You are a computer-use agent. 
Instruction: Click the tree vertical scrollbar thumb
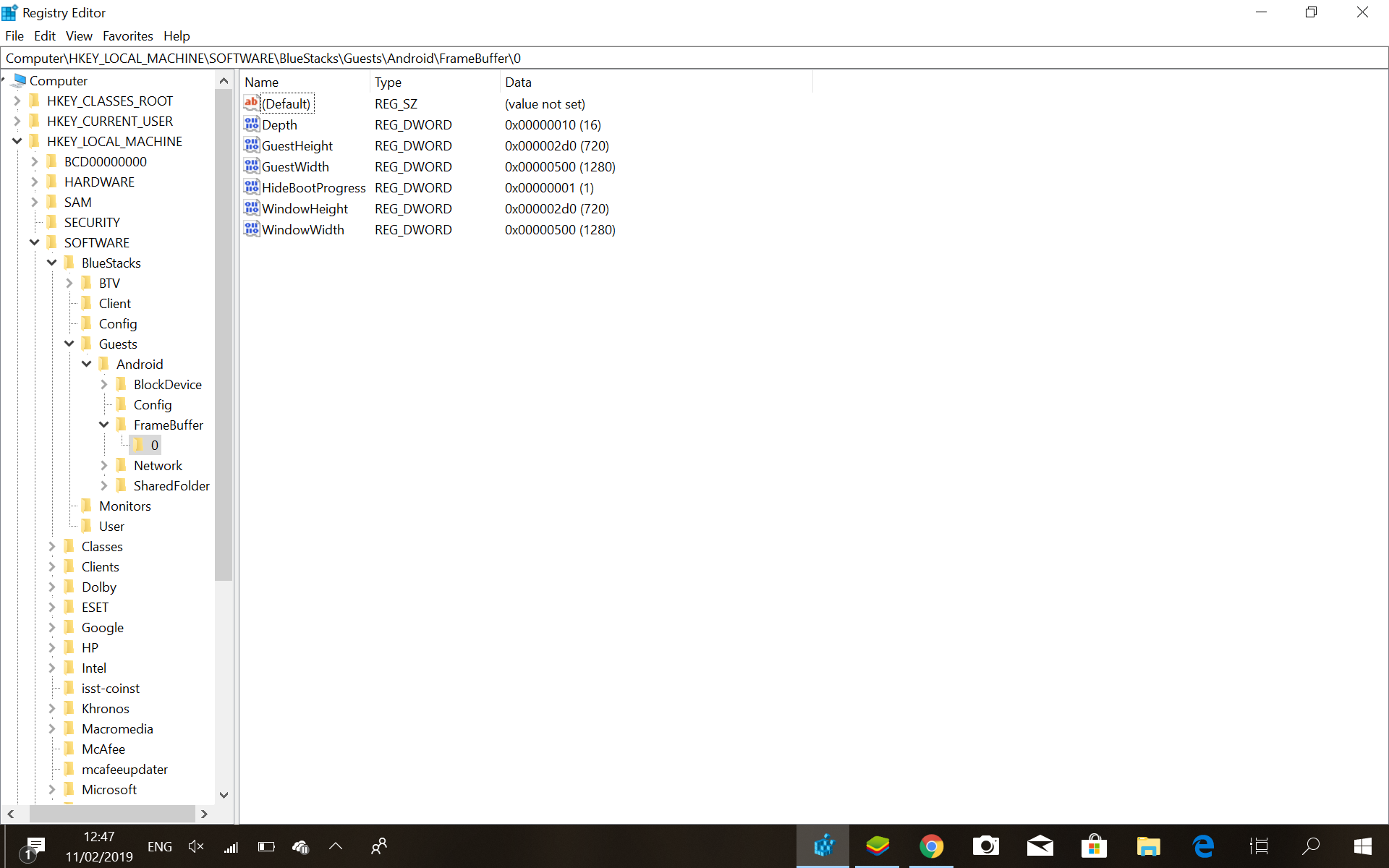pyautogui.click(x=224, y=335)
